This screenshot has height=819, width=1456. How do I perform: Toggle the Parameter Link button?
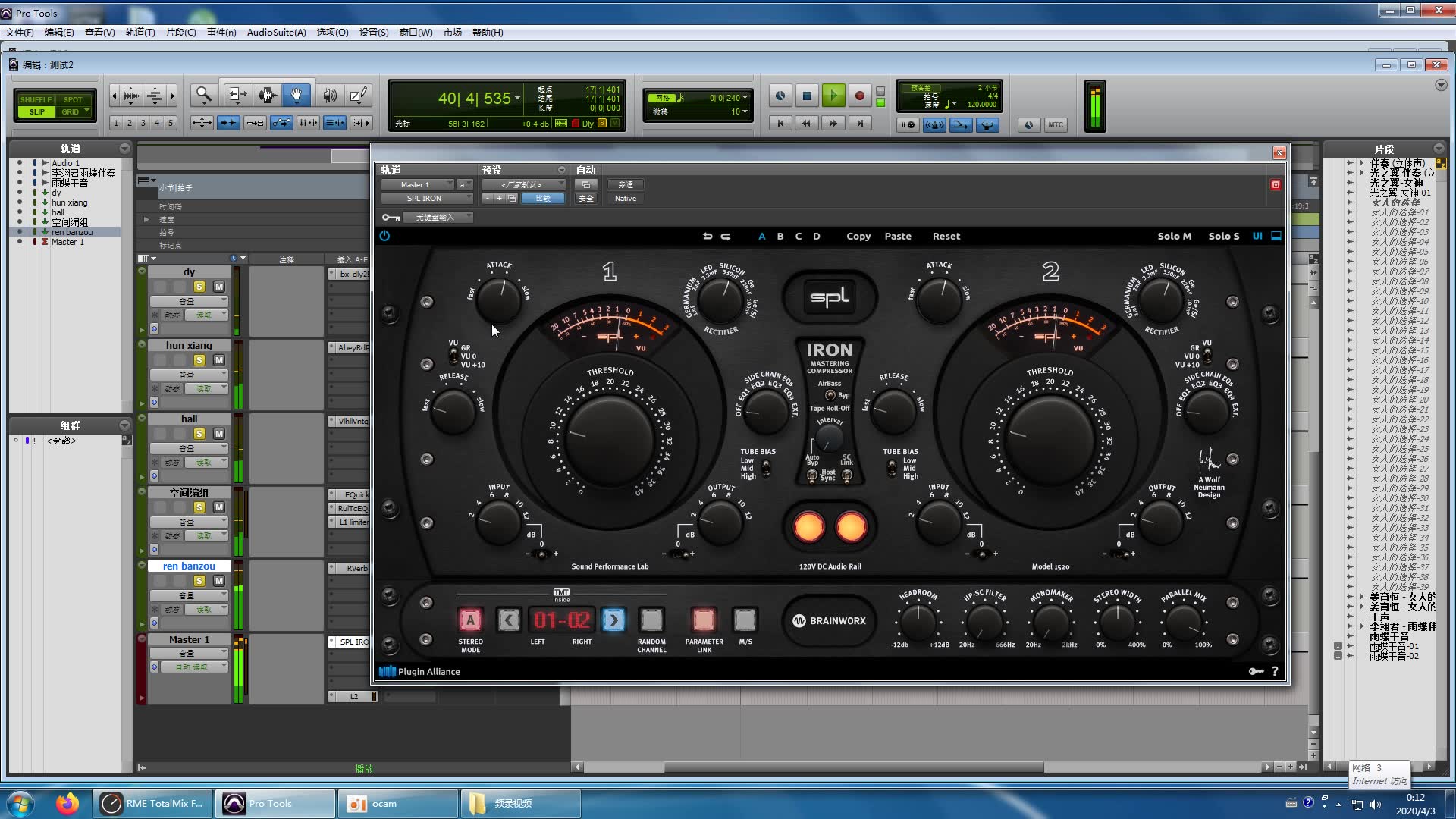(704, 620)
